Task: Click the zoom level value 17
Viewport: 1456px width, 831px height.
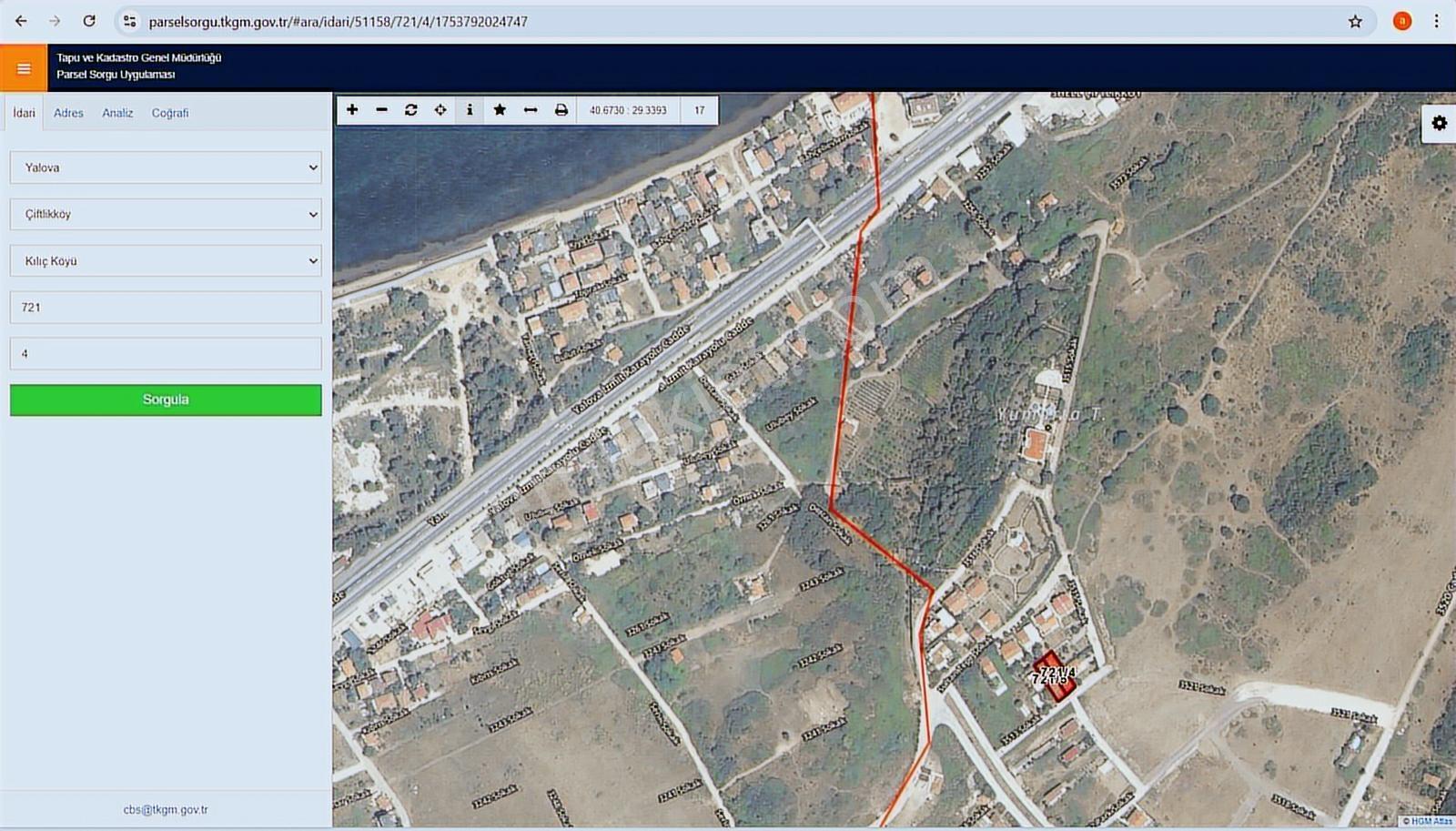Action: pos(700,110)
